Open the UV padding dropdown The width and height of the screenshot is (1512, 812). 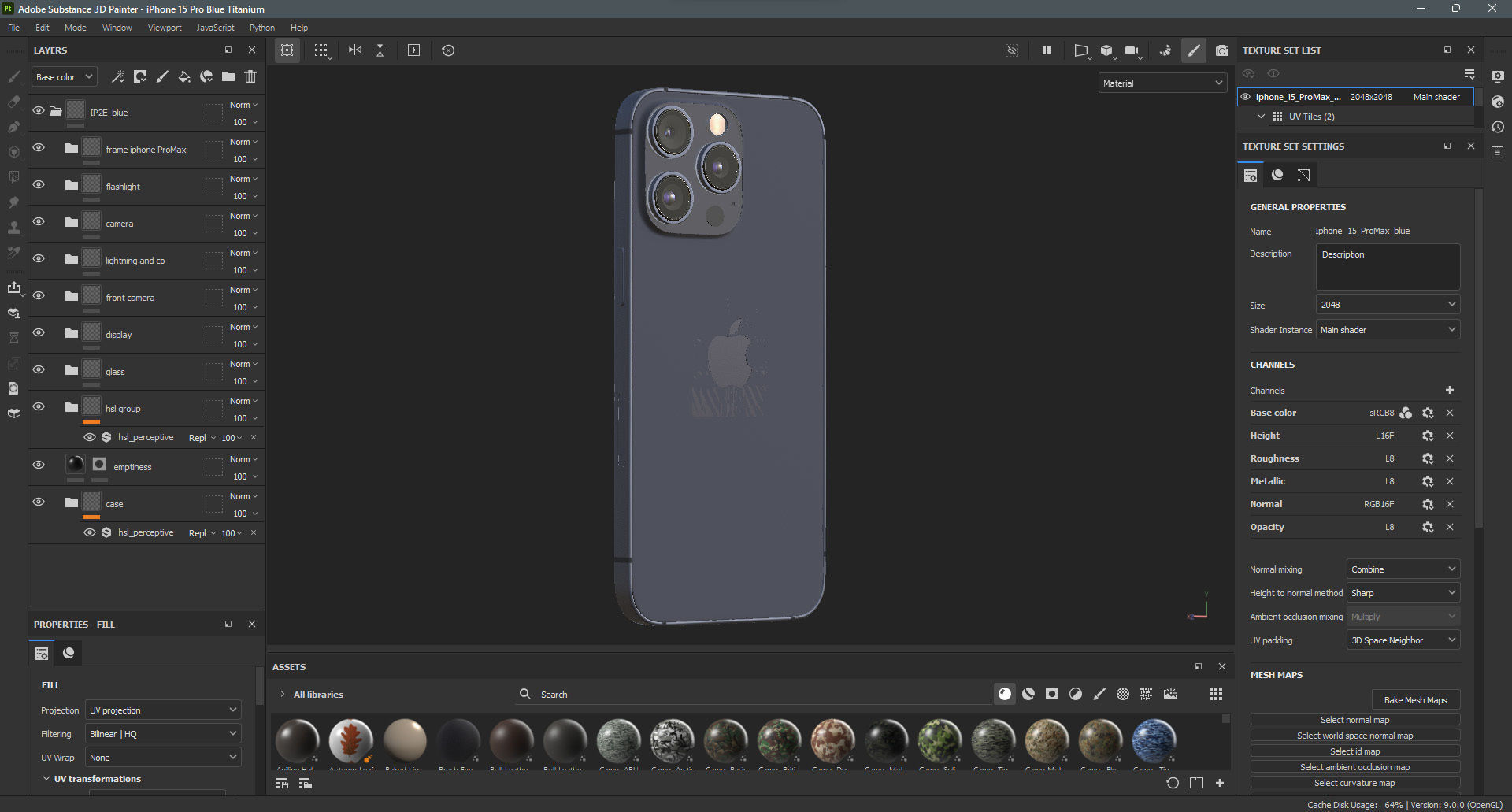pyautogui.click(x=1403, y=640)
